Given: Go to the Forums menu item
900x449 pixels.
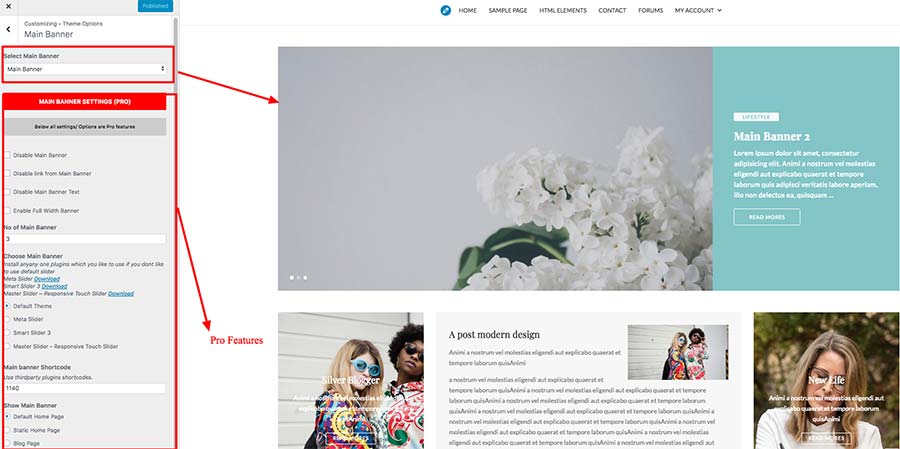Looking at the screenshot, I should coord(650,10).
